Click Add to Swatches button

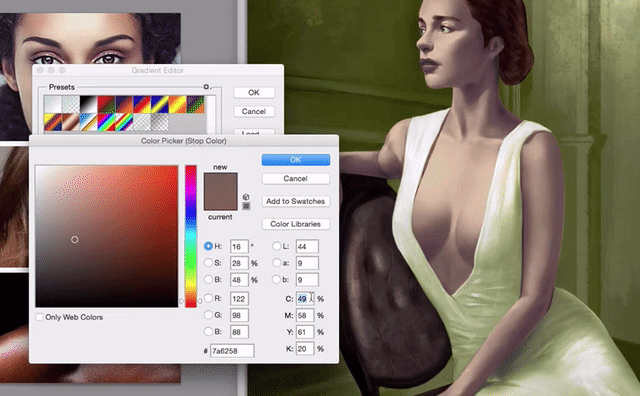click(x=296, y=201)
